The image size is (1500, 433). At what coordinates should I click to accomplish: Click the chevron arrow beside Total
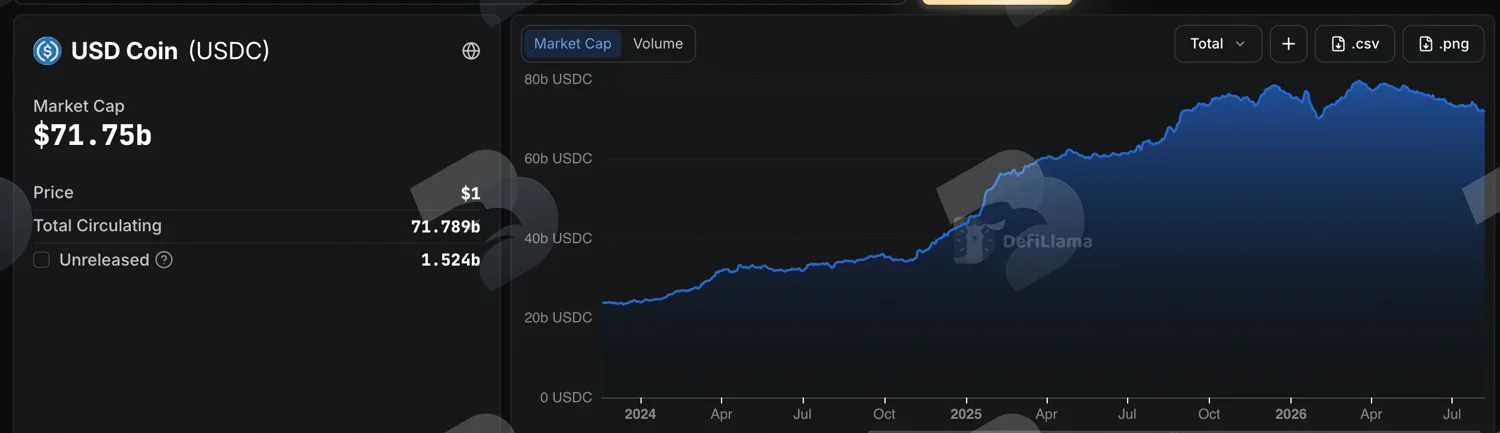(x=1241, y=44)
